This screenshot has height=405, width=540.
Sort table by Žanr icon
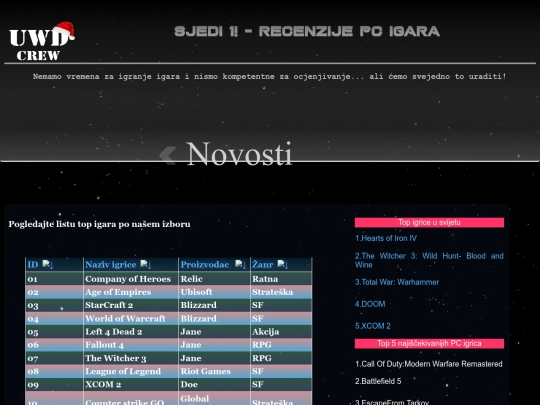click(283, 264)
